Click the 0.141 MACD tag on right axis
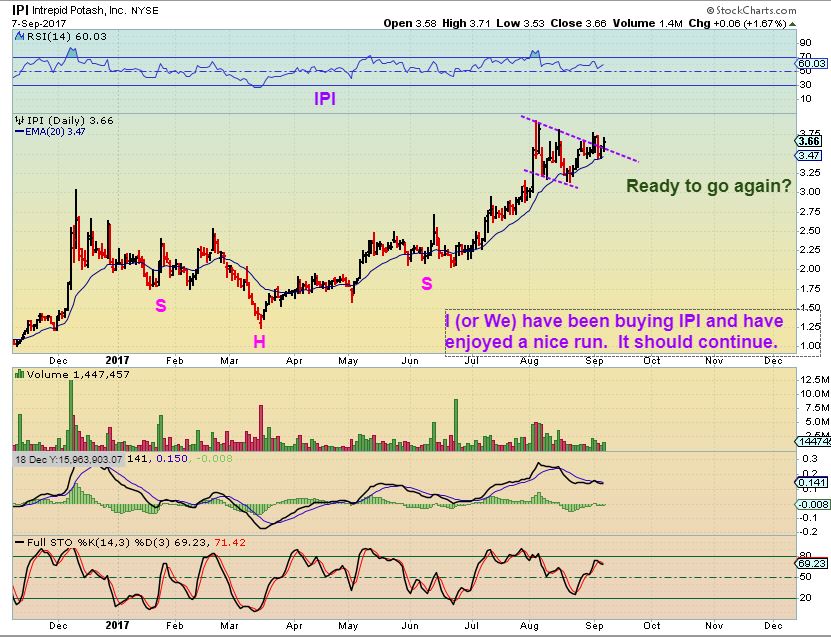The image size is (831, 637). click(x=811, y=482)
